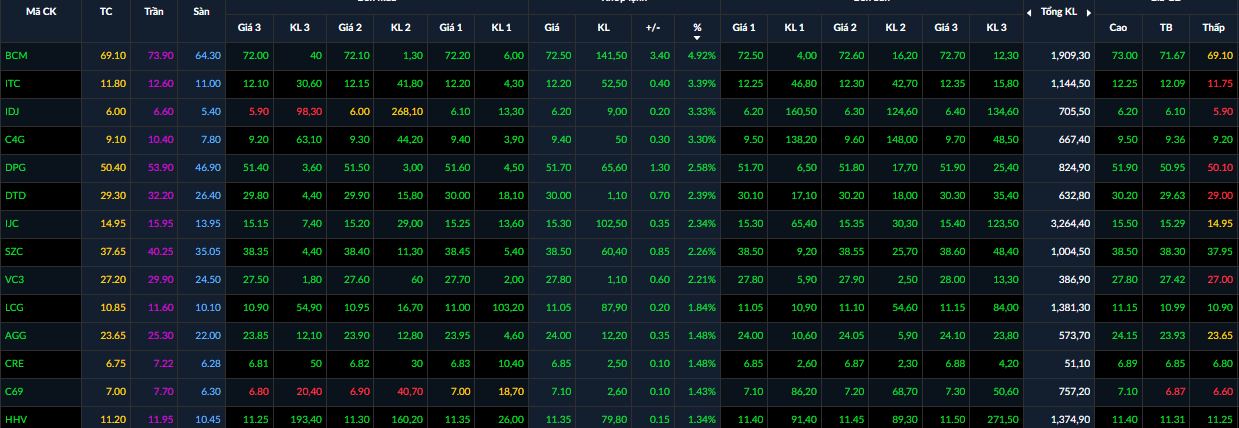1239x428 pixels.
Task: Click the left arrow beside Tổng KL
Action: [x=1031, y=12]
